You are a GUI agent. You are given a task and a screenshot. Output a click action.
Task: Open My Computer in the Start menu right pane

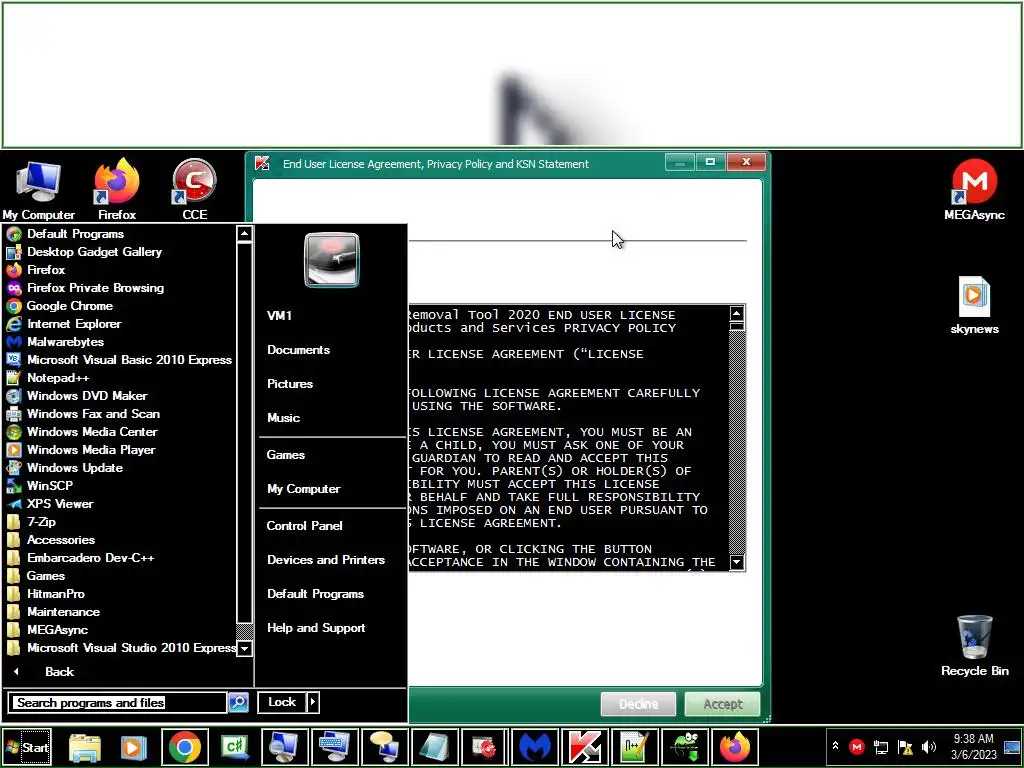(303, 489)
